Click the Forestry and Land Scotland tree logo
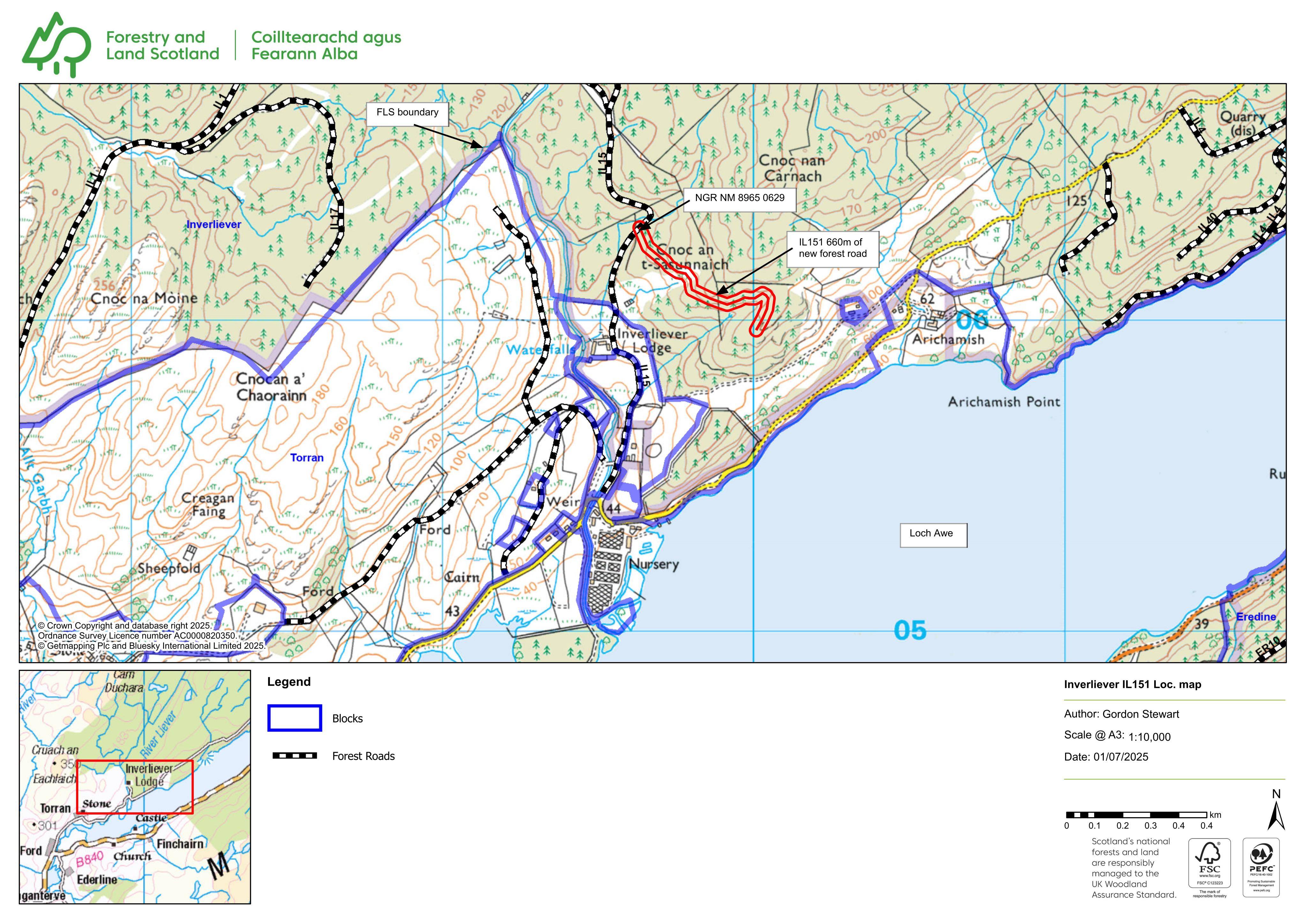The height and width of the screenshot is (924, 1307). (56, 45)
